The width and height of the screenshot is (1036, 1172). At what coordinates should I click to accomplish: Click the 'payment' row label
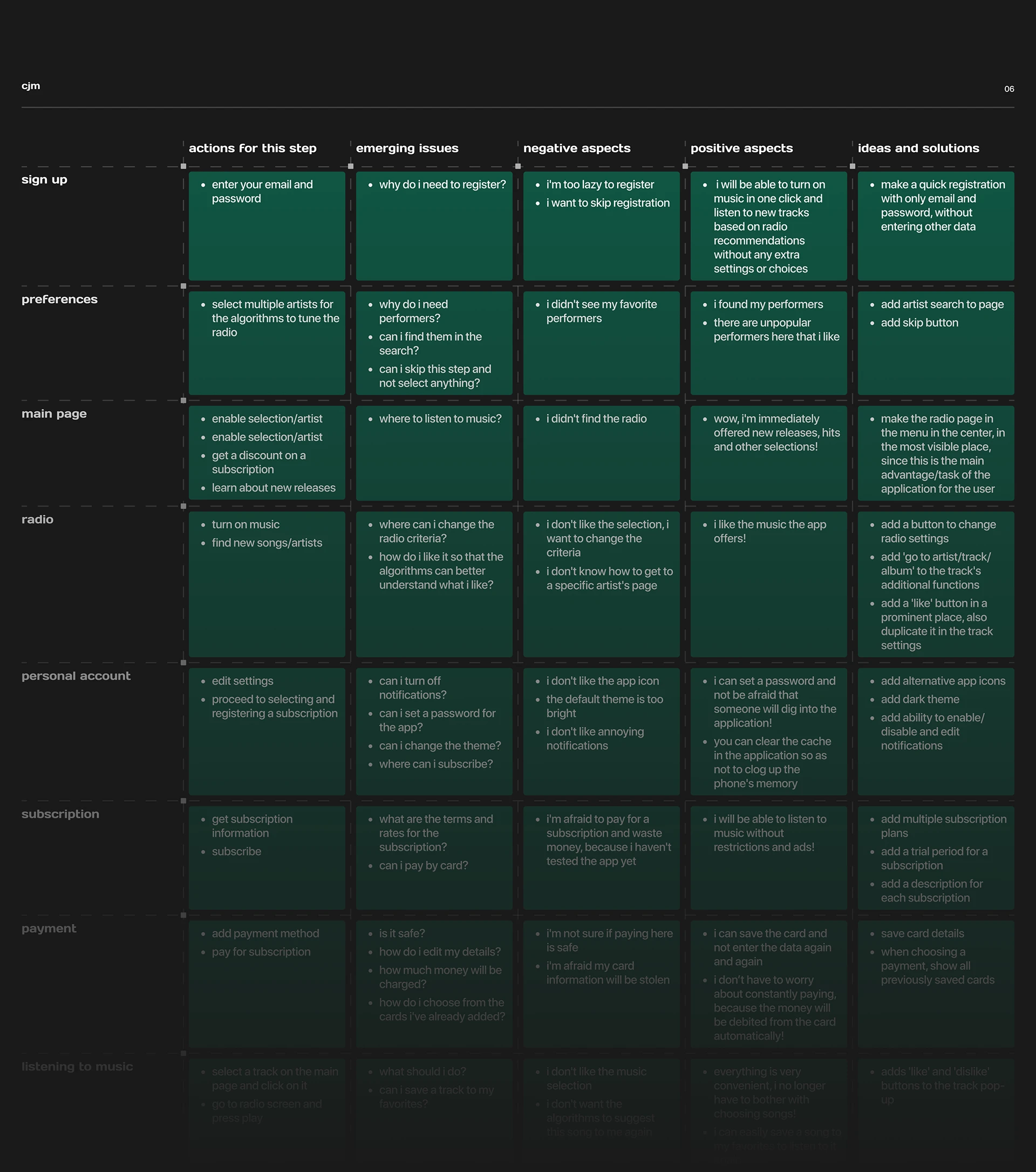tap(49, 928)
